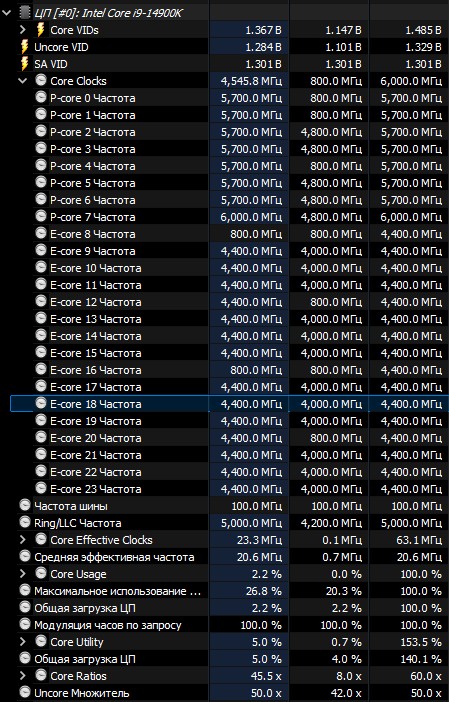Click the lightning icon beside SA VID
449x702 pixels.
tap(25, 64)
